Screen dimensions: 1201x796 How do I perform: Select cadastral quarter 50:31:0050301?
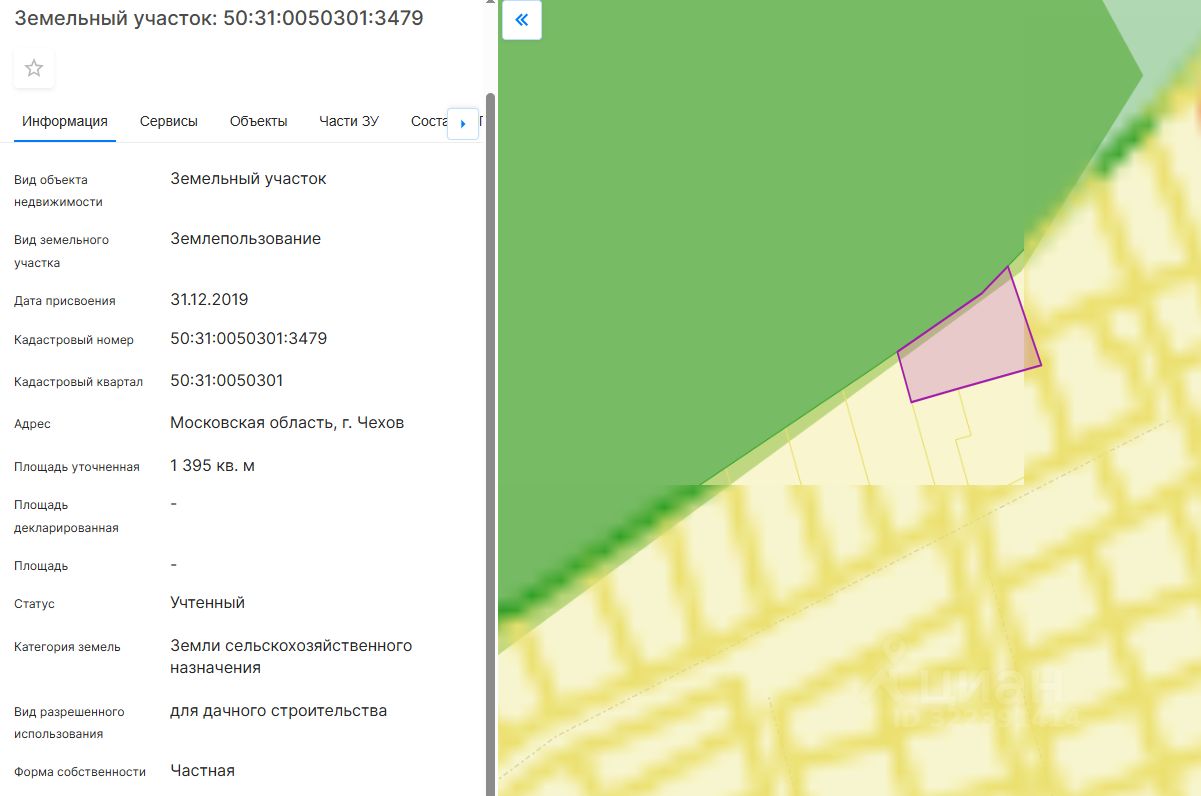[x=227, y=381]
